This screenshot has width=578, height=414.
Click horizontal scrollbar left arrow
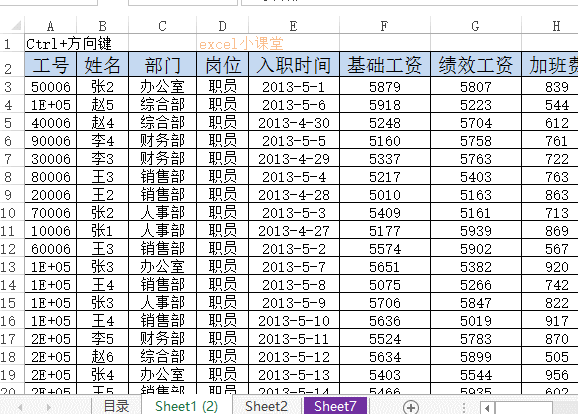click(487, 408)
